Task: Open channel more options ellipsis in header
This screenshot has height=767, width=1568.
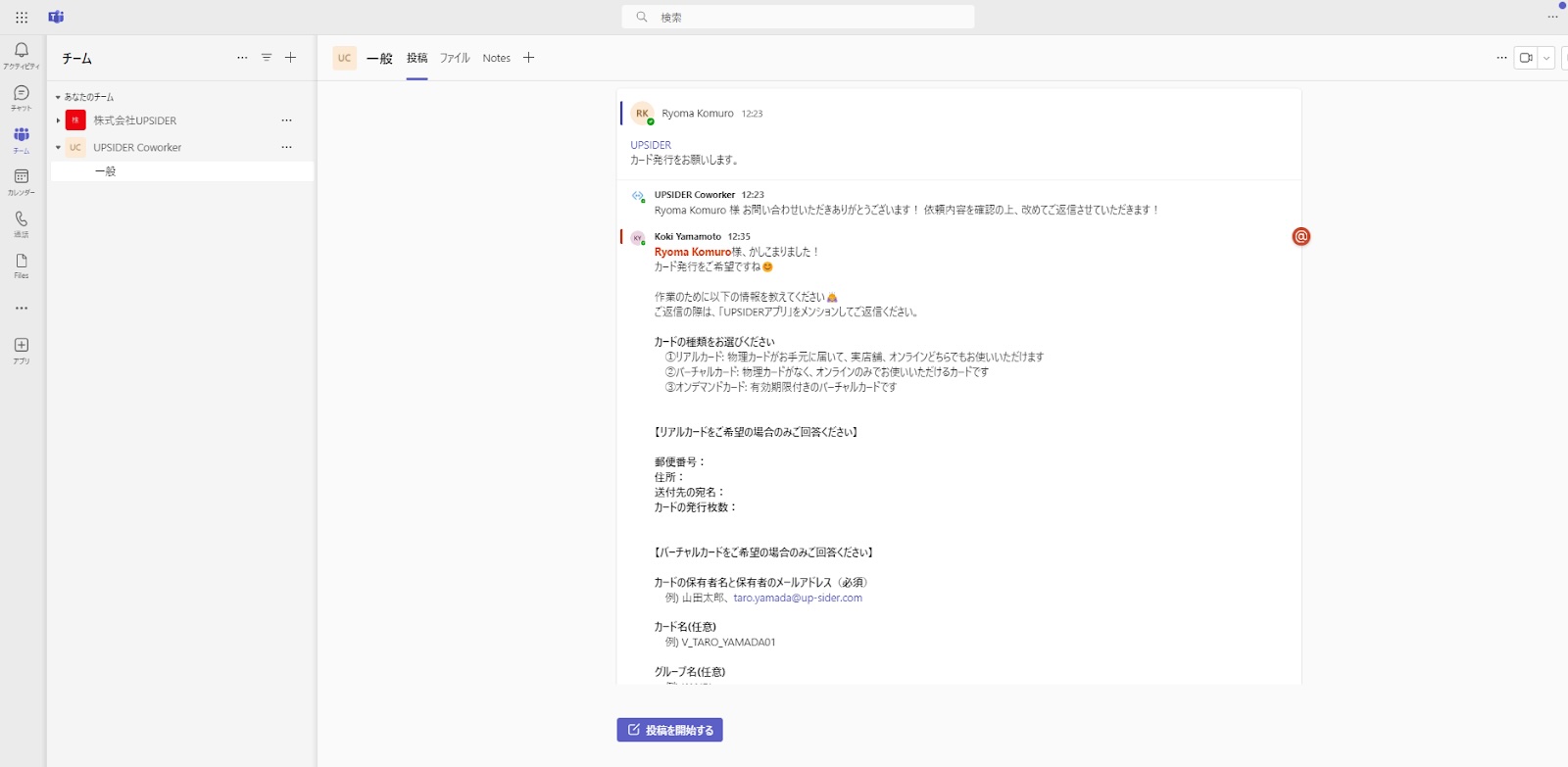Action: (1501, 58)
